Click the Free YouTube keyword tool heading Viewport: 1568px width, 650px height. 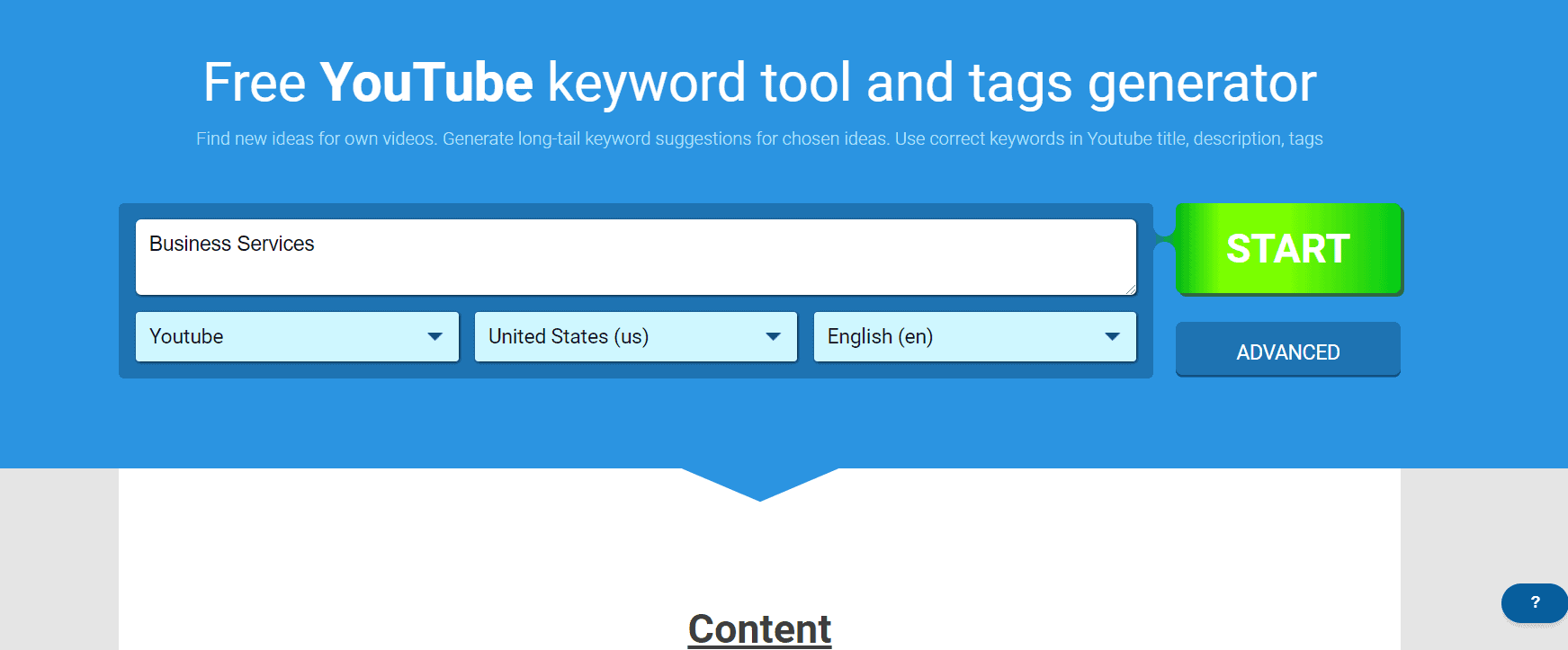[x=760, y=83]
